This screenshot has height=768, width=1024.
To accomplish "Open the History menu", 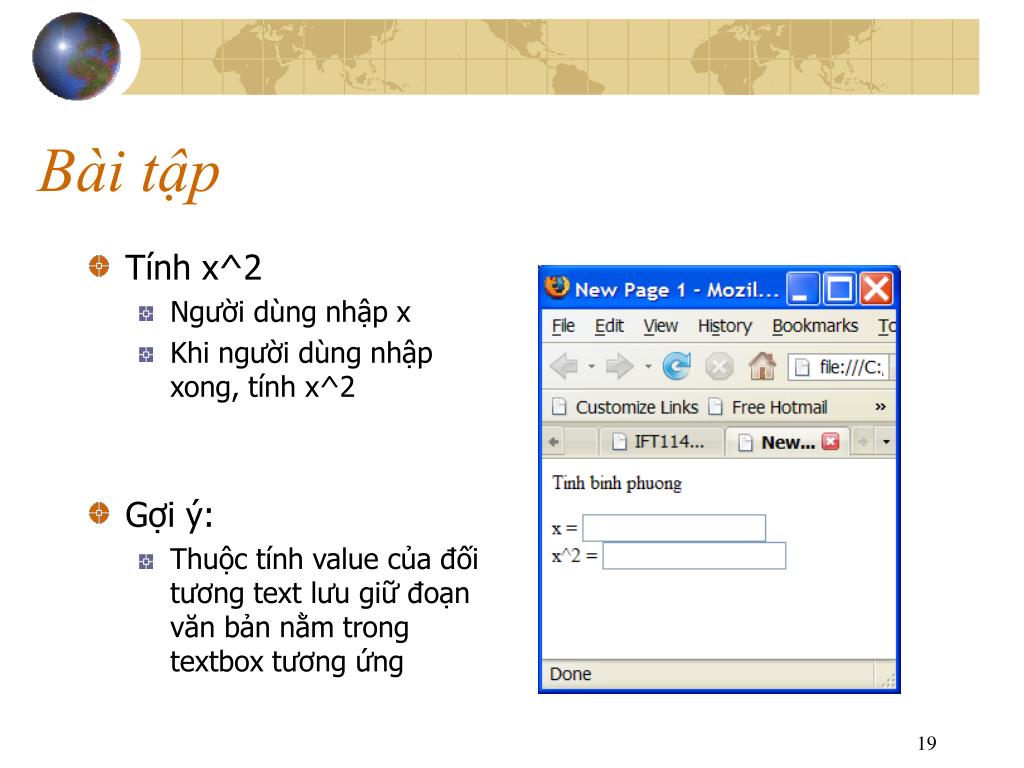I will (724, 326).
